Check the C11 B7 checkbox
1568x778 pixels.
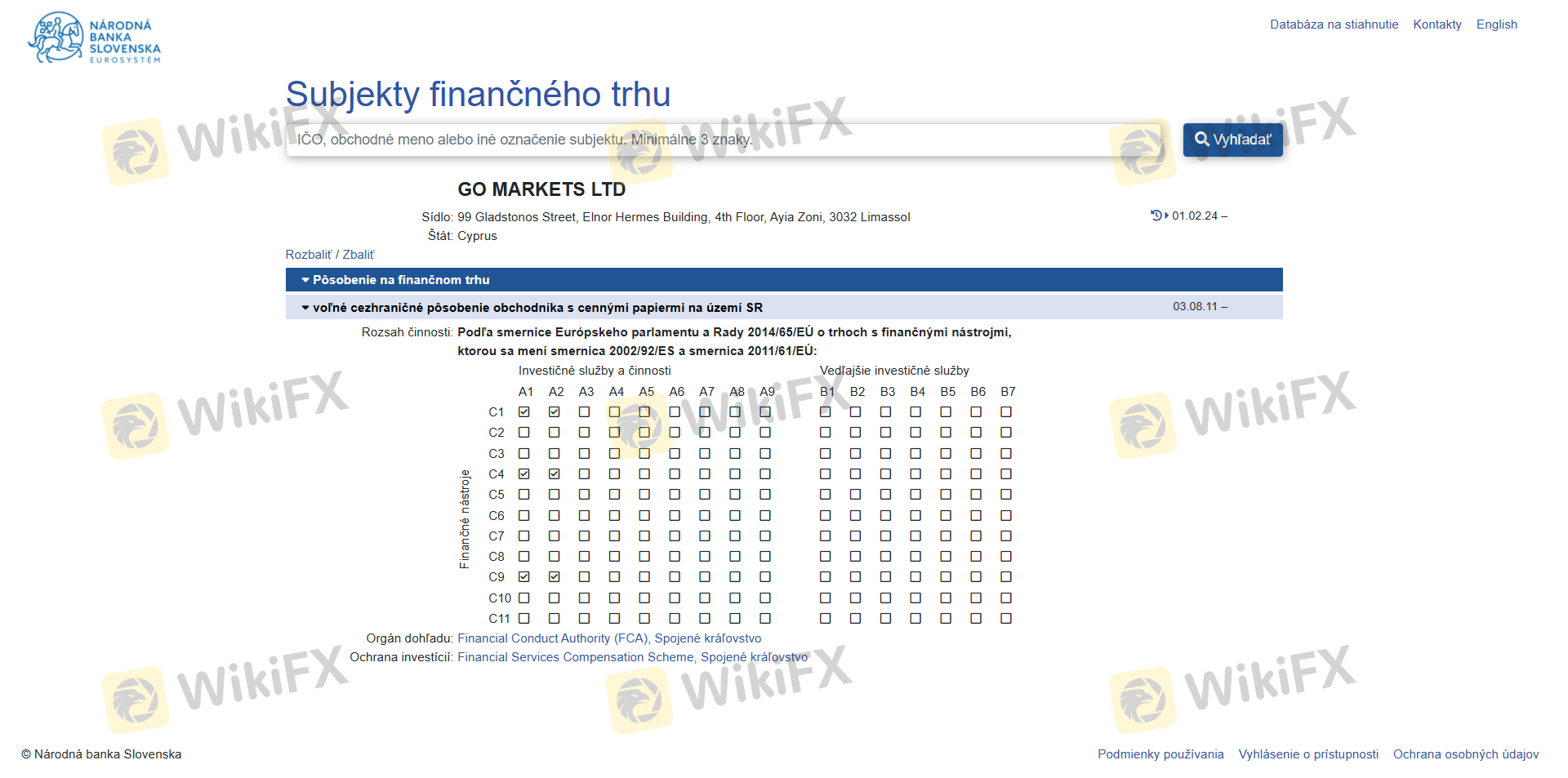1006,619
